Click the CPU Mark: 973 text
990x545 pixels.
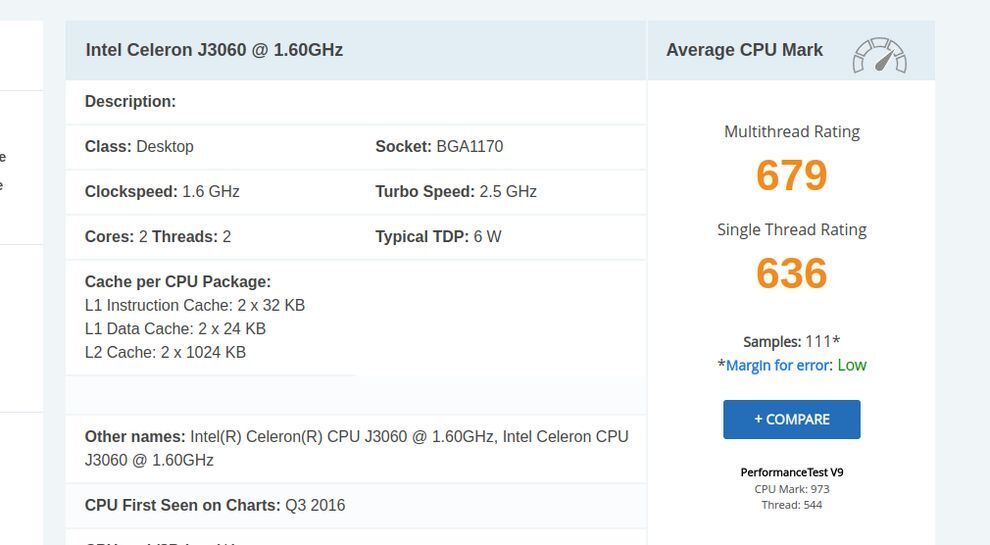coord(791,489)
